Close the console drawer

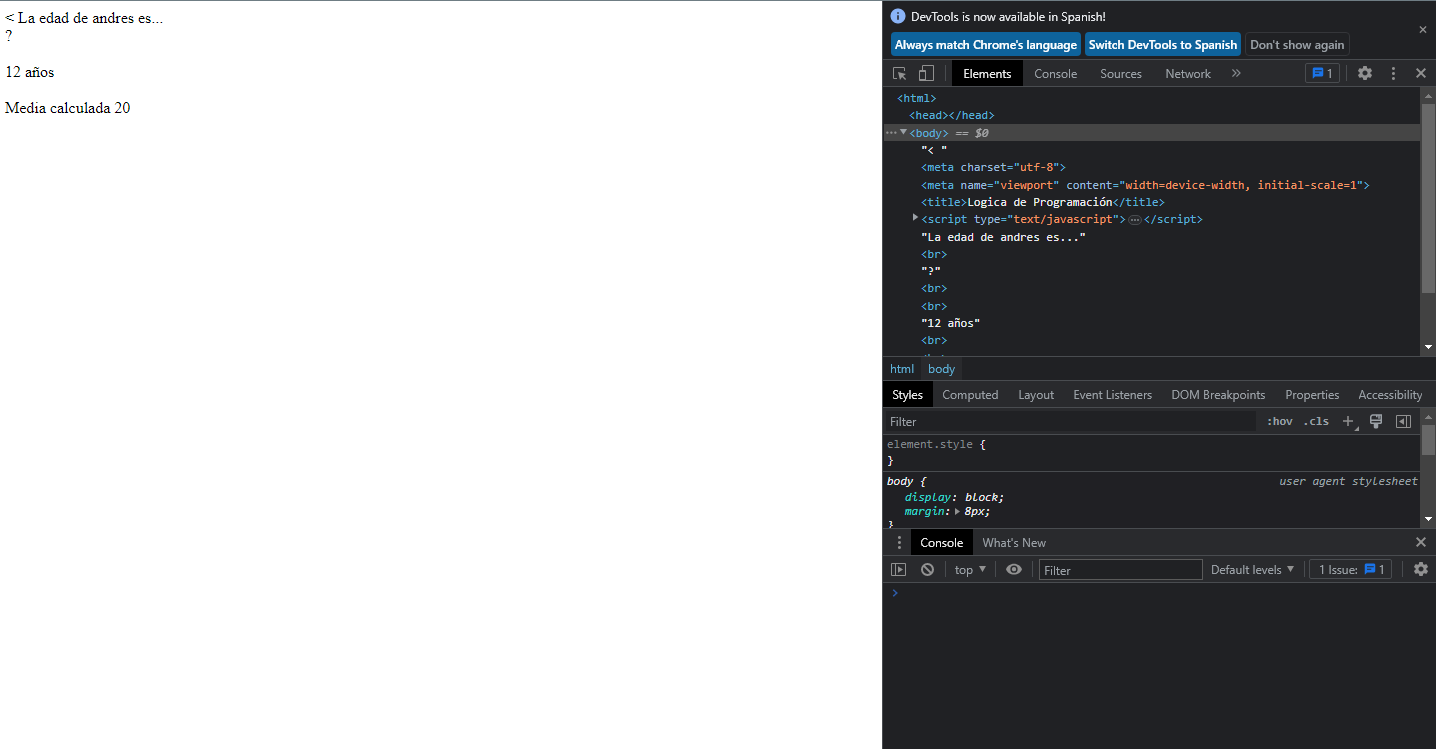pos(1421,542)
